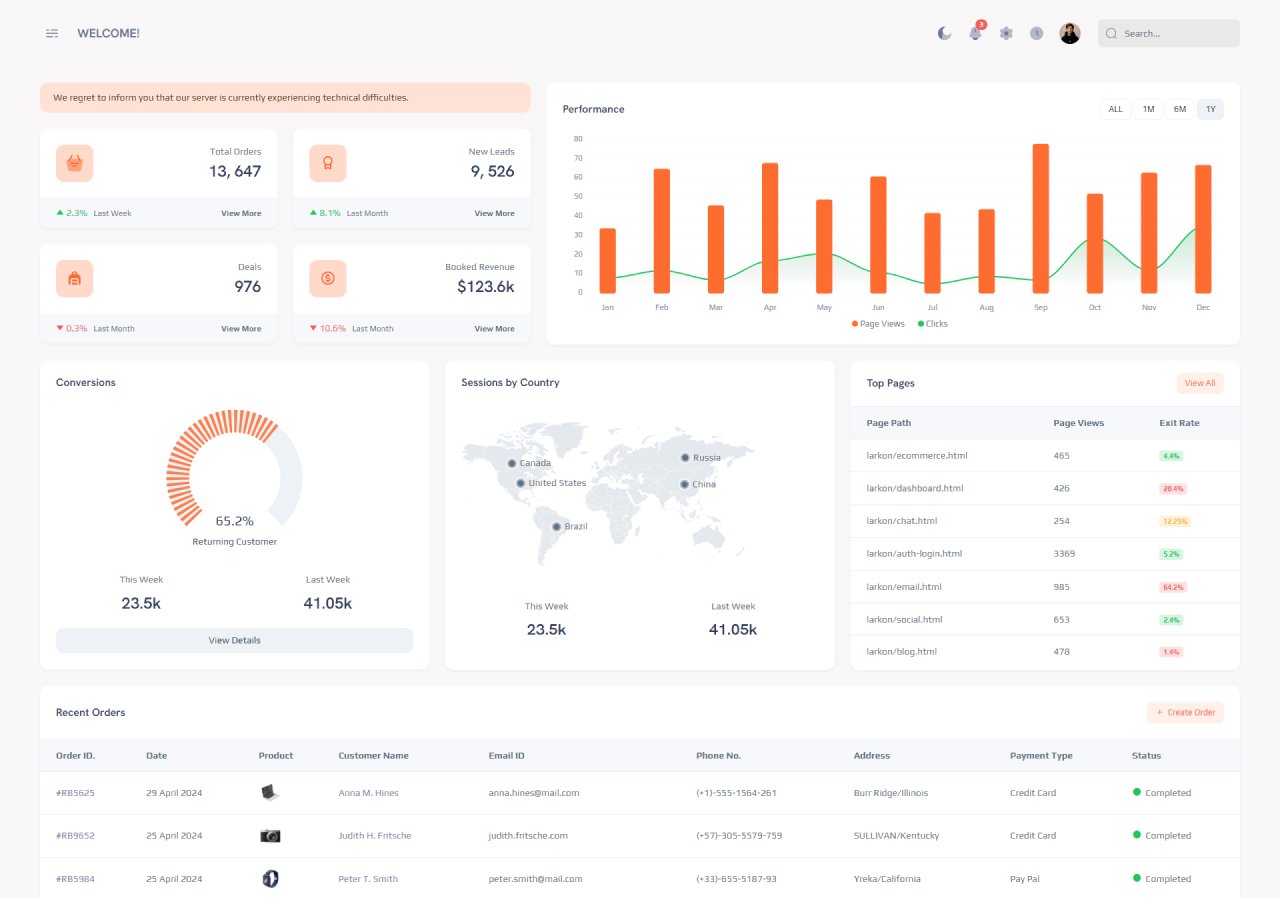The width and height of the screenshot is (1280, 898).
Task: Click the Deals briefcase icon
Action: (x=74, y=278)
